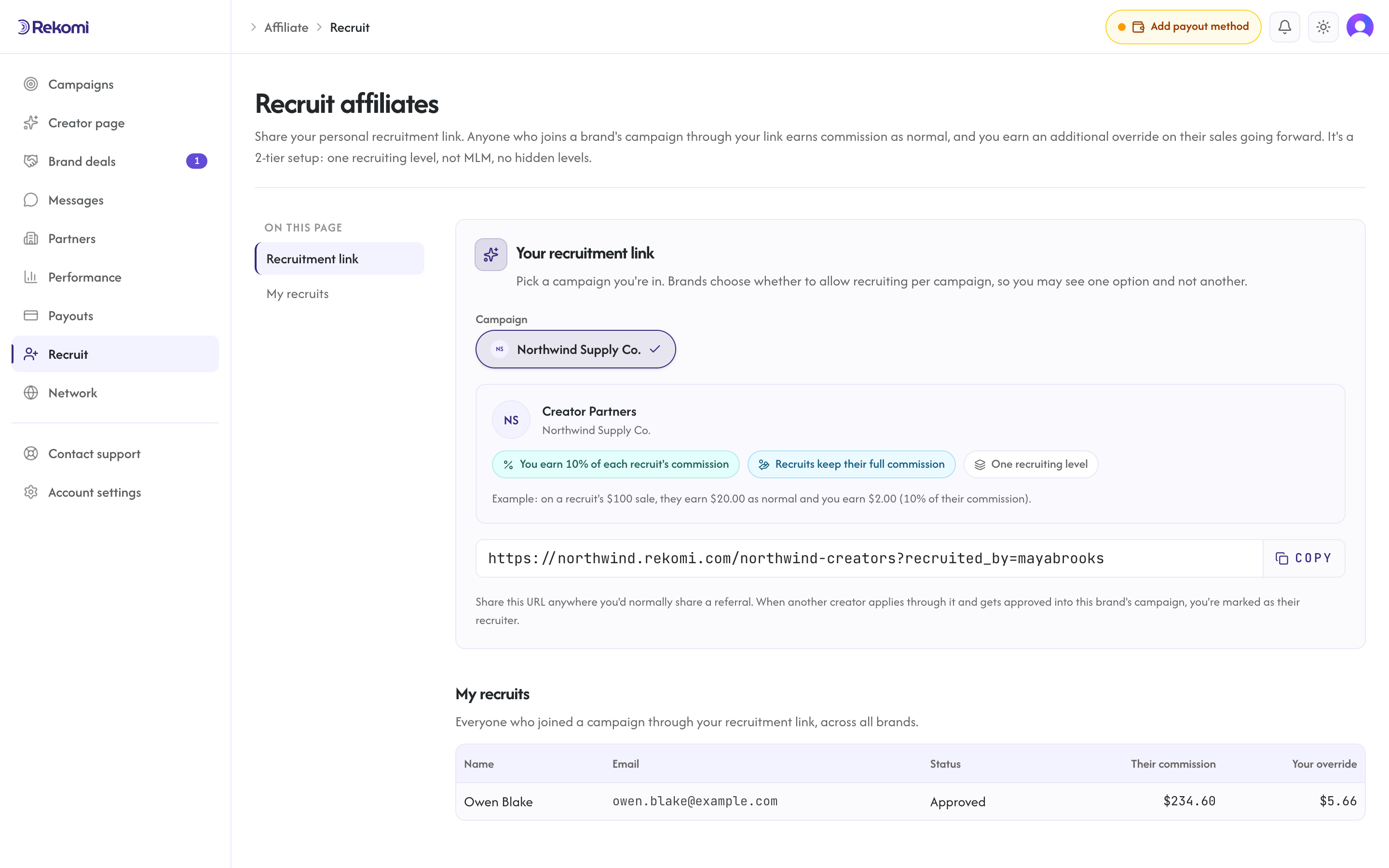Screen dimensions: 1389x868
Task: Click the Recruit breadcrumb text
Action: (x=350, y=27)
